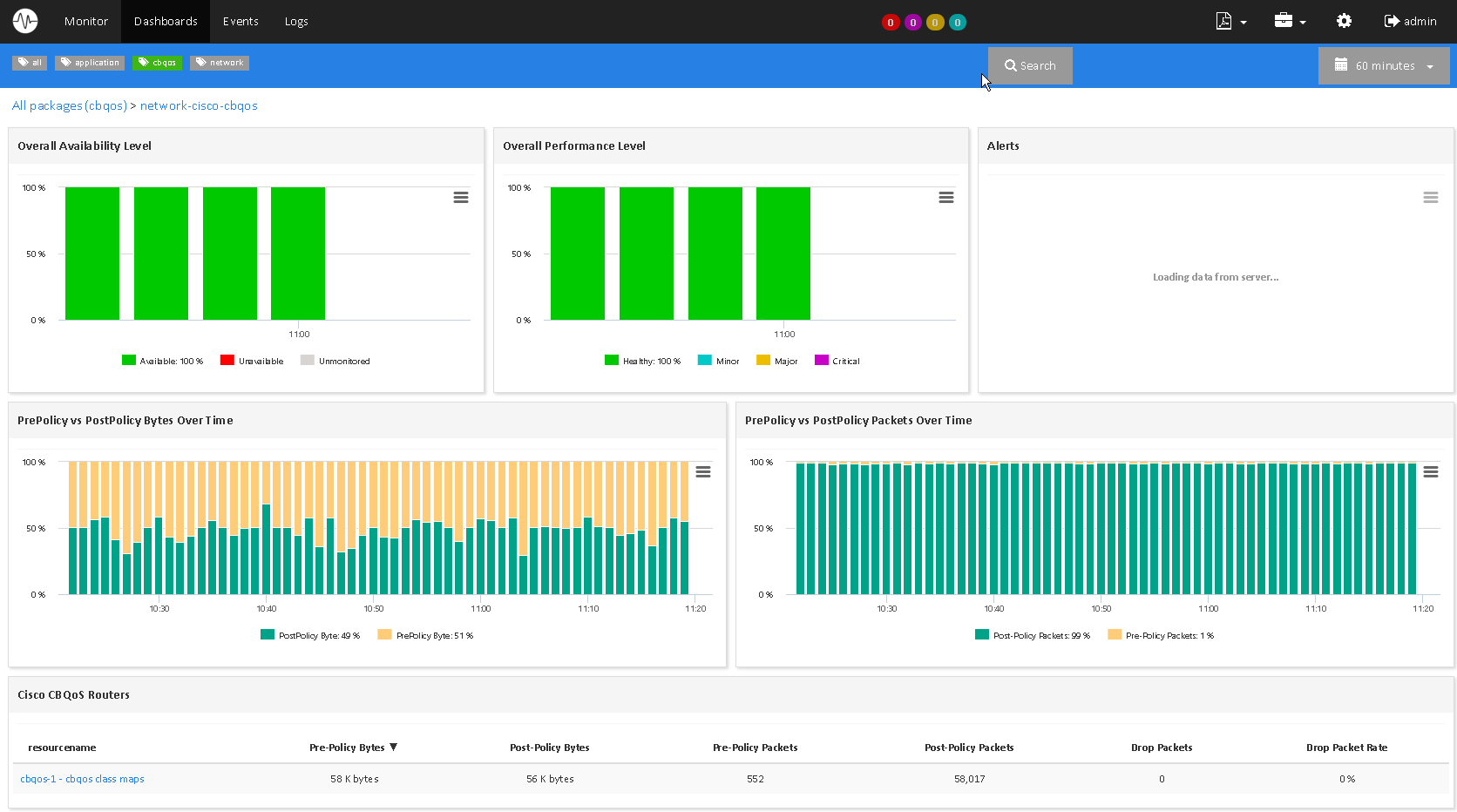This screenshot has height=812, width=1457.
Task: Toggle the Unavailable legend series
Action: pos(260,361)
